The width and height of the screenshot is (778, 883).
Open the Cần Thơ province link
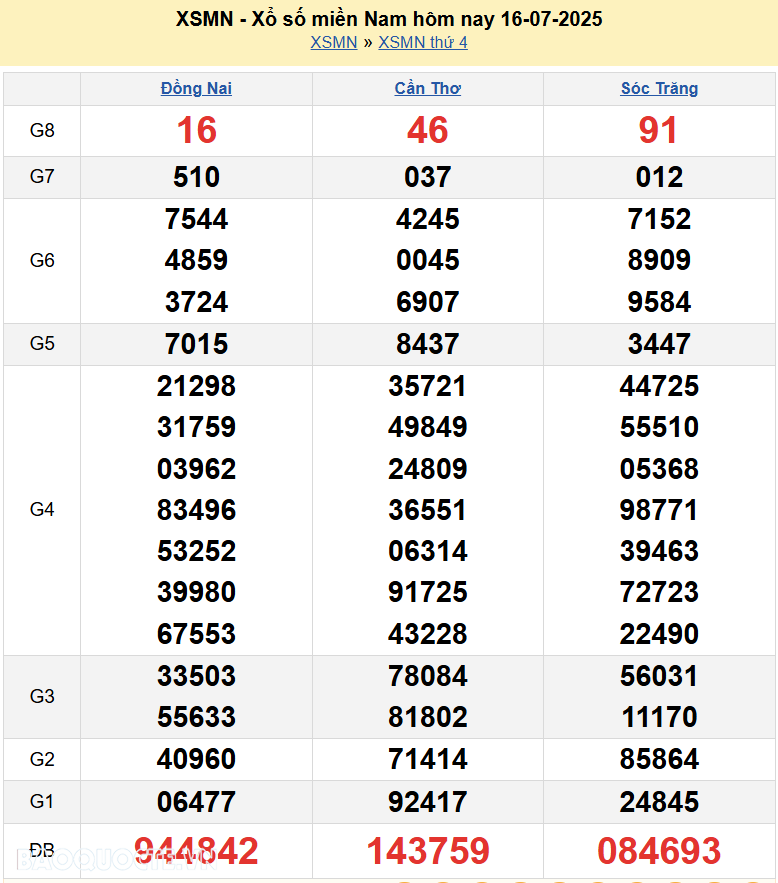tap(428, 88)
